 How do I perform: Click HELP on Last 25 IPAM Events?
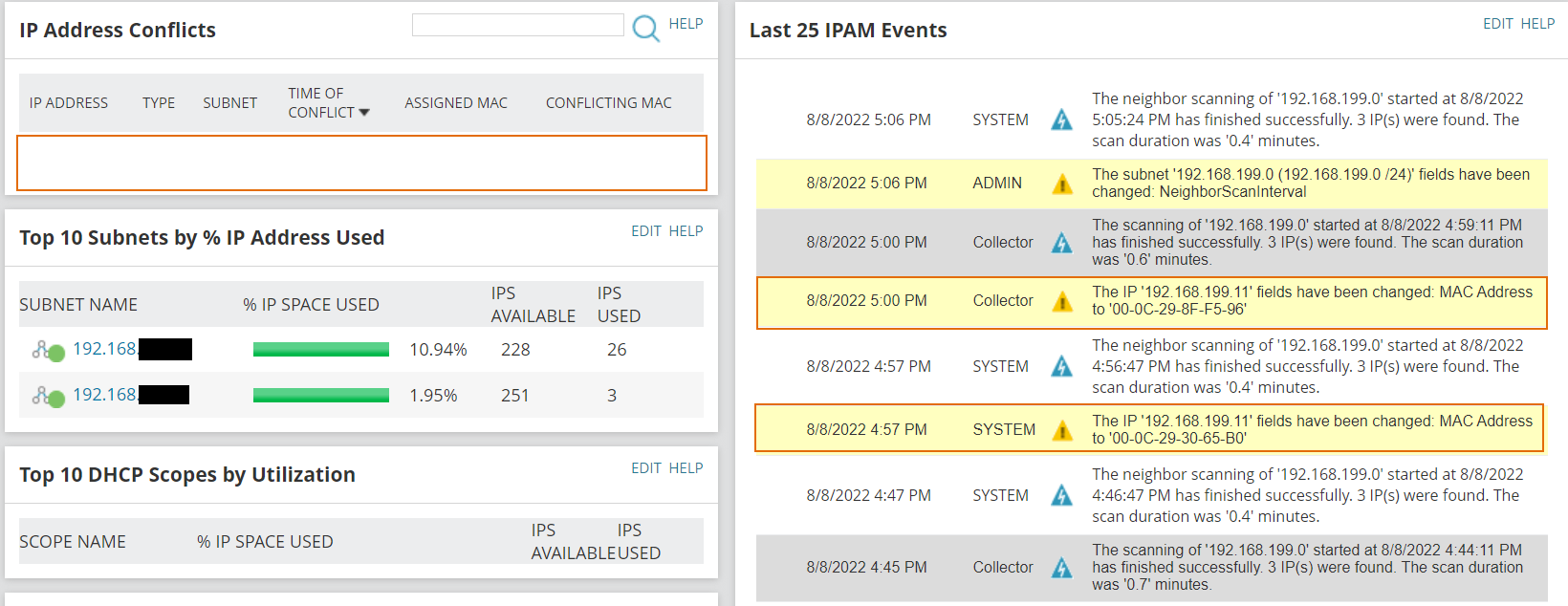pos(1537,24)
